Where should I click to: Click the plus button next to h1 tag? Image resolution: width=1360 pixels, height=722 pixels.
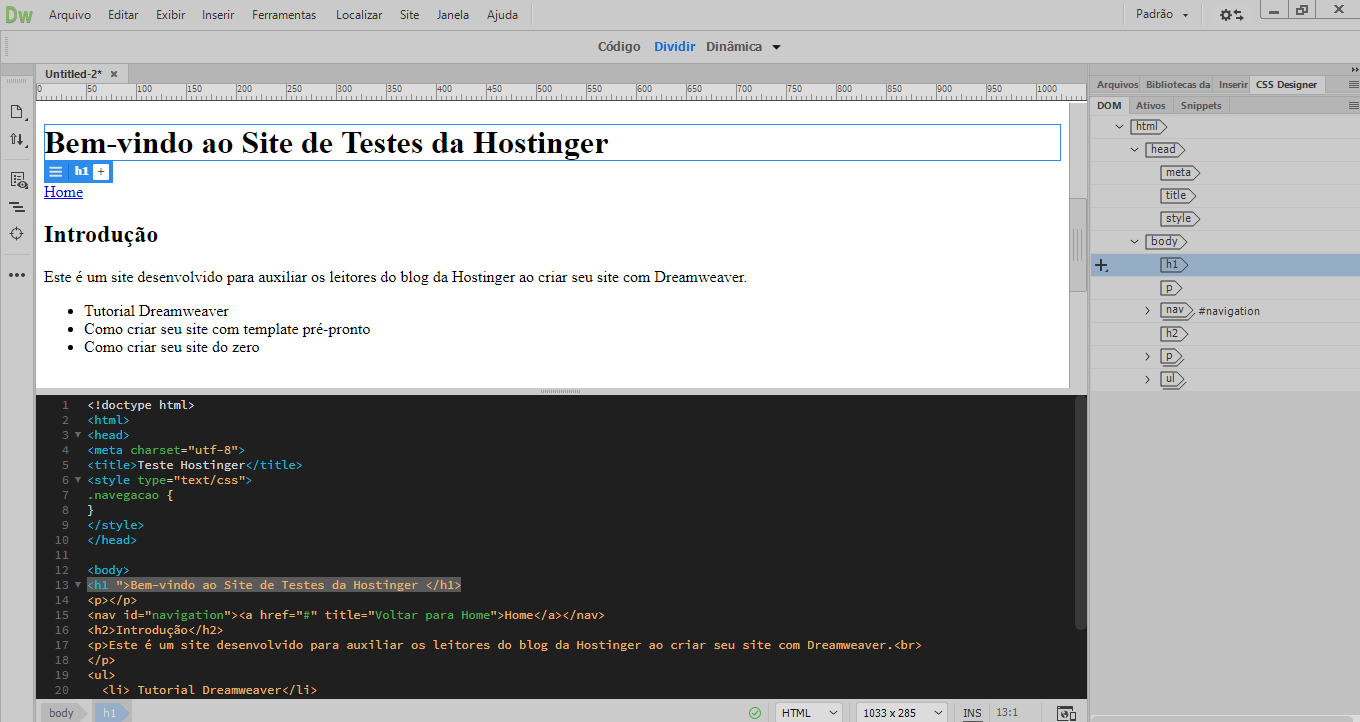click(x=101, y=172)
